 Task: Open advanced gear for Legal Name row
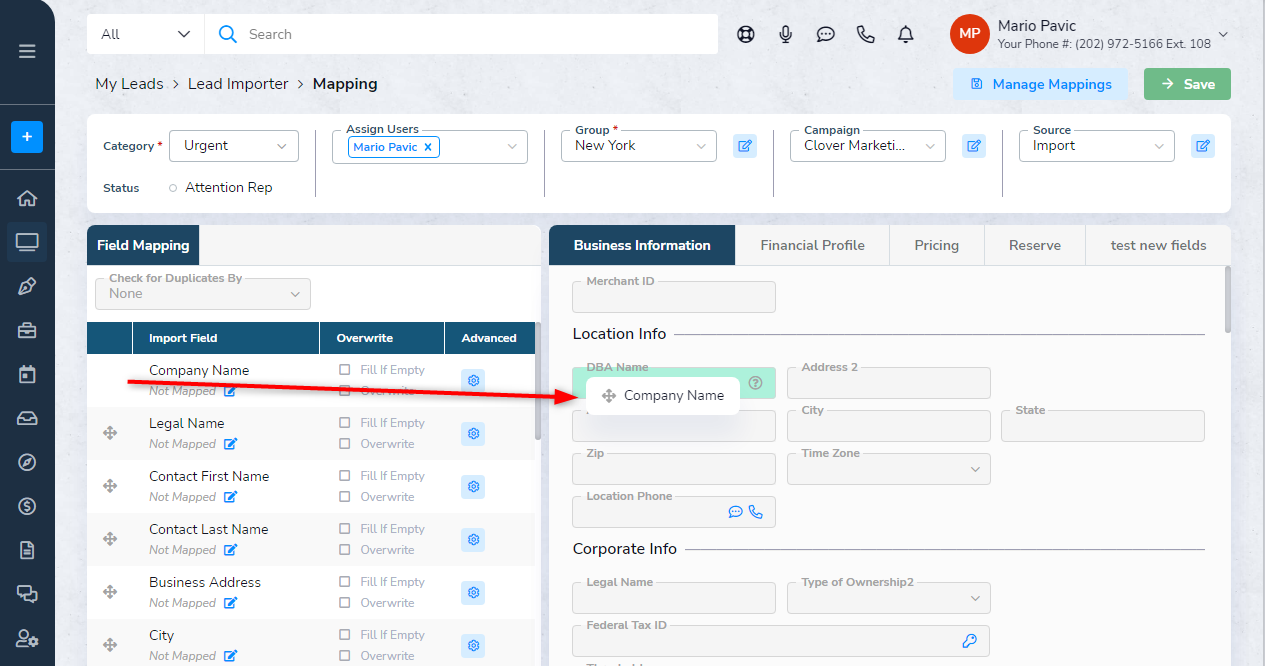(x=473, y=433)
